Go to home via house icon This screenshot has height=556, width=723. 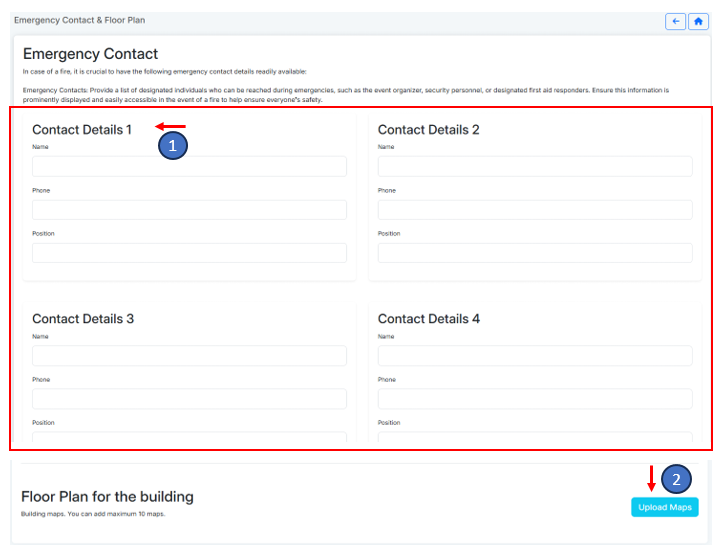point(698,21)
